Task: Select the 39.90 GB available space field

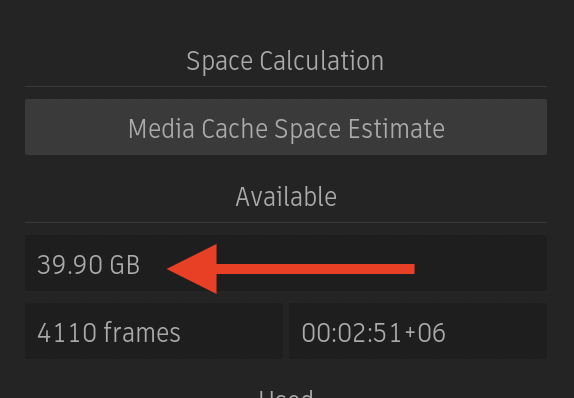Action: pos(286,263)
